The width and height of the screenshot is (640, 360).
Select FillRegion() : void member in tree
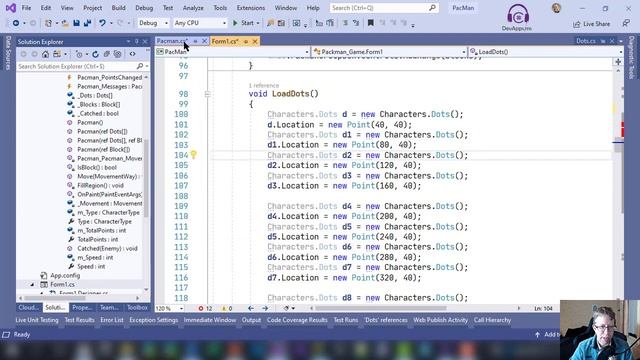[100, 185]
